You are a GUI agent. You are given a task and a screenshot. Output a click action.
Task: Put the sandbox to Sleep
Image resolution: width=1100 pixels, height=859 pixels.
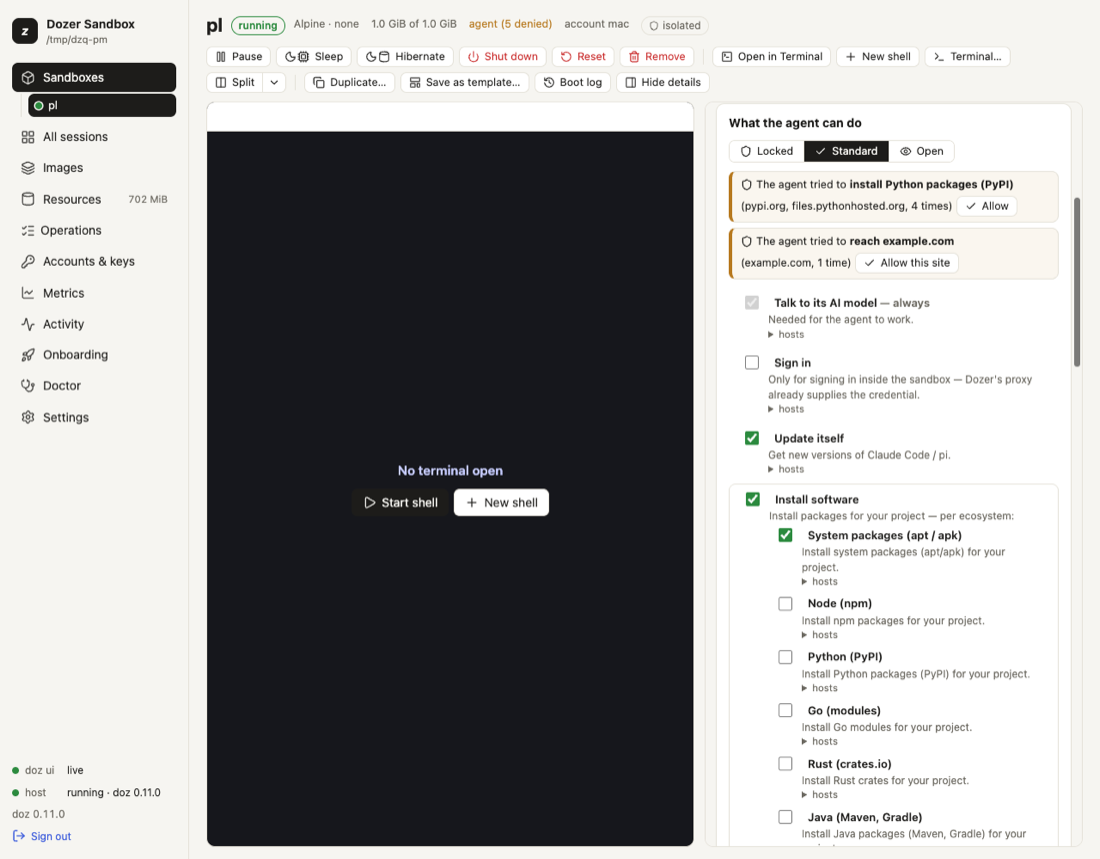point(314,56)
